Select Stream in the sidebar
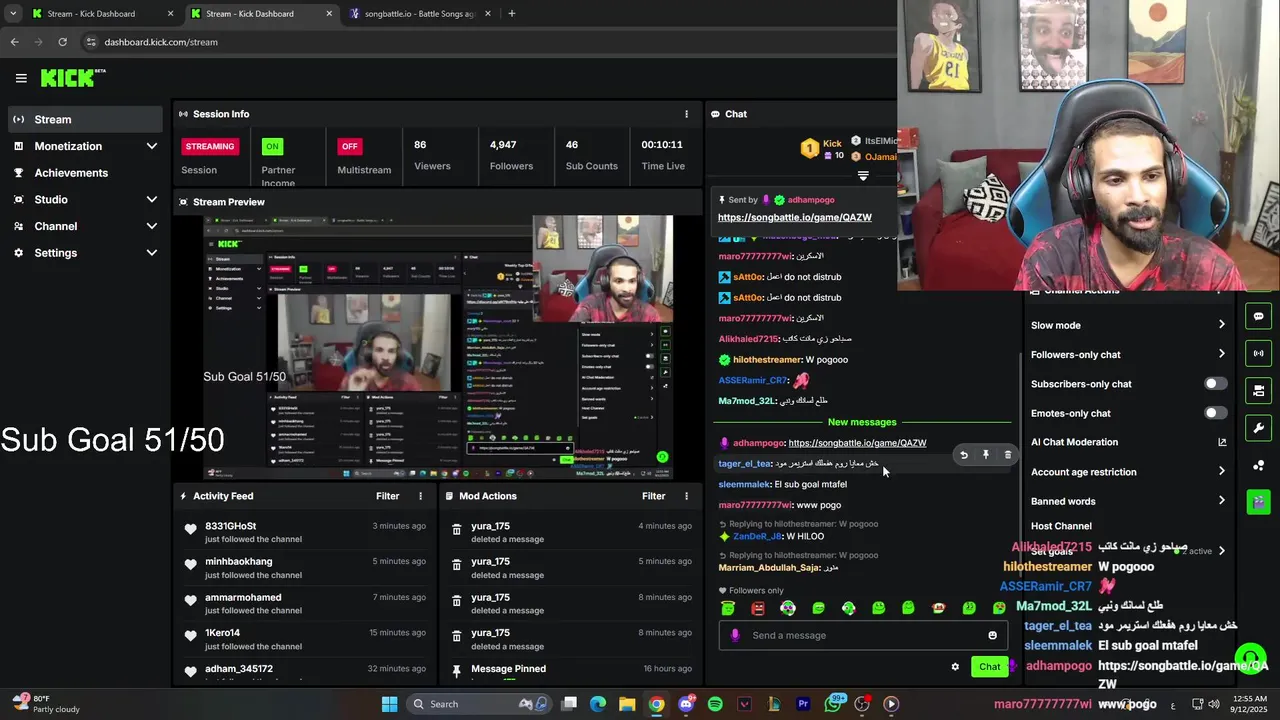Screen dimensions: 1280x720 [84, 119]
